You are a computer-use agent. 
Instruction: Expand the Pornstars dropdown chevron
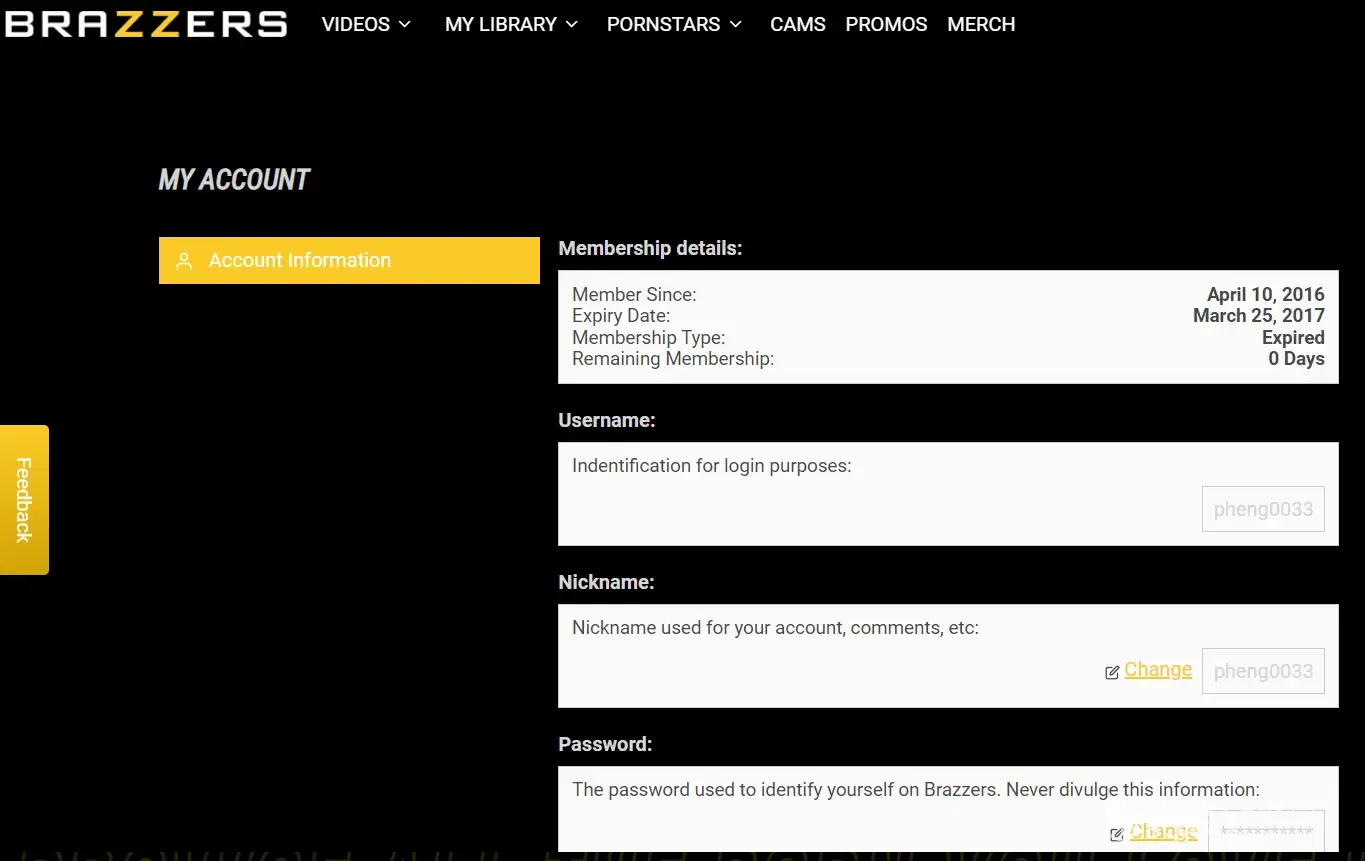click(x=736, y=24)
